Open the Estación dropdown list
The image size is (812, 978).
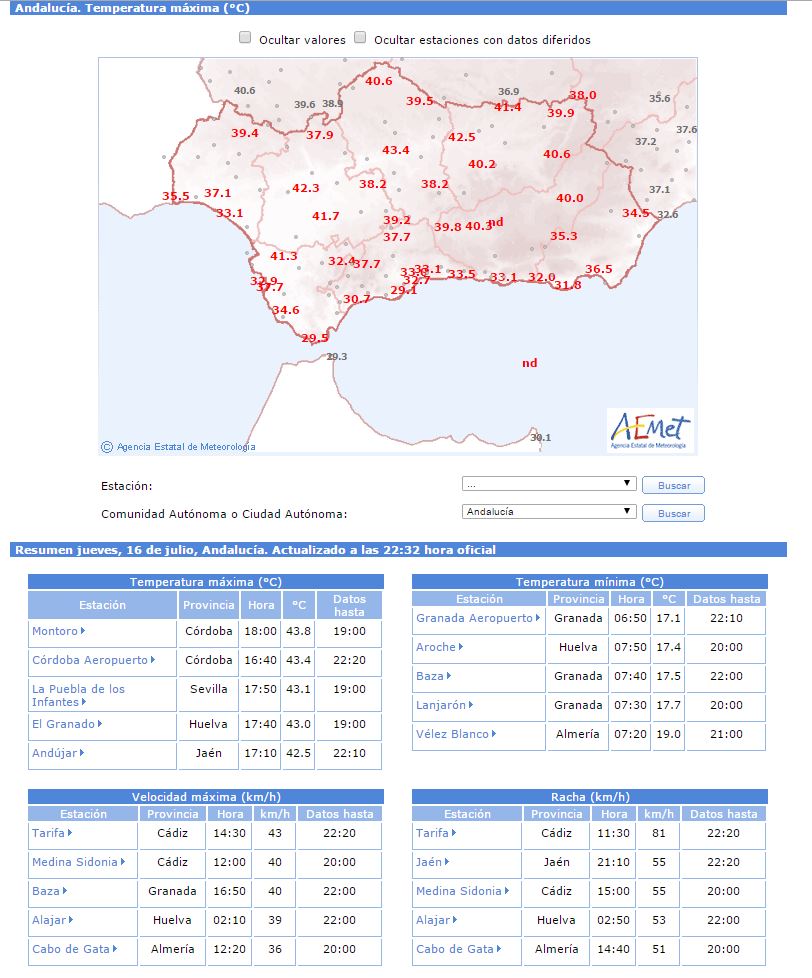point(549,484)
